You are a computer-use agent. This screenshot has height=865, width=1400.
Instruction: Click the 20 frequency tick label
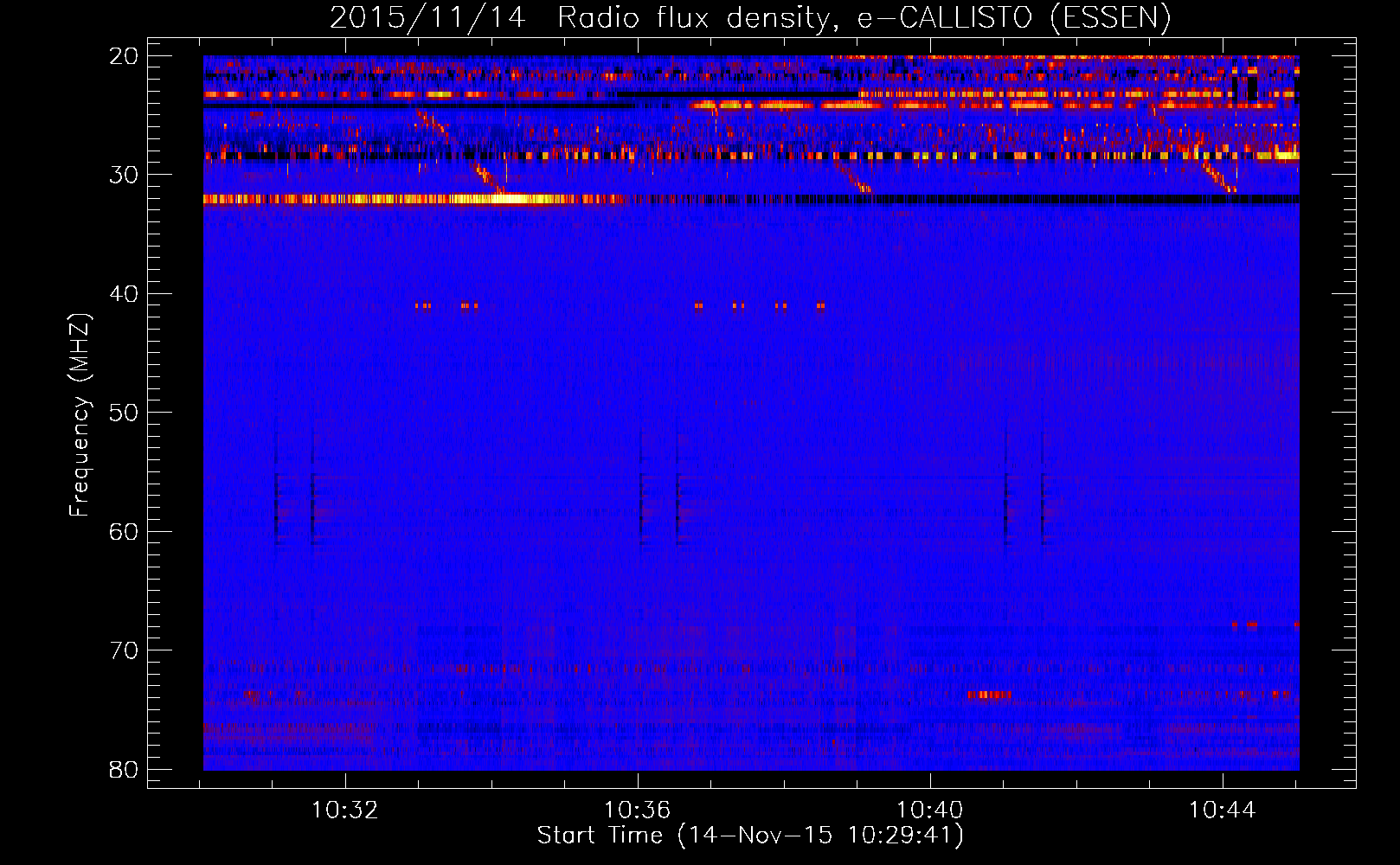click(x=125, y=56)
